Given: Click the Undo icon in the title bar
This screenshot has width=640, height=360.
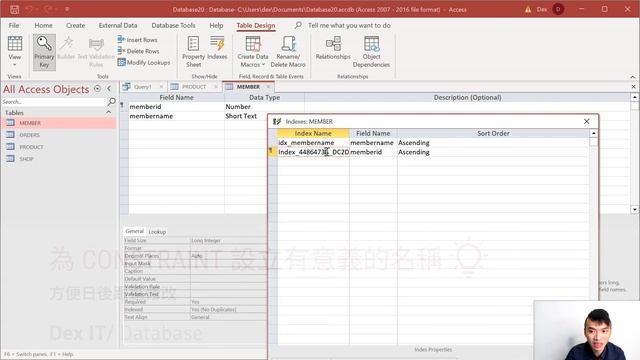Looking at the screenshot, I should 29,9.
